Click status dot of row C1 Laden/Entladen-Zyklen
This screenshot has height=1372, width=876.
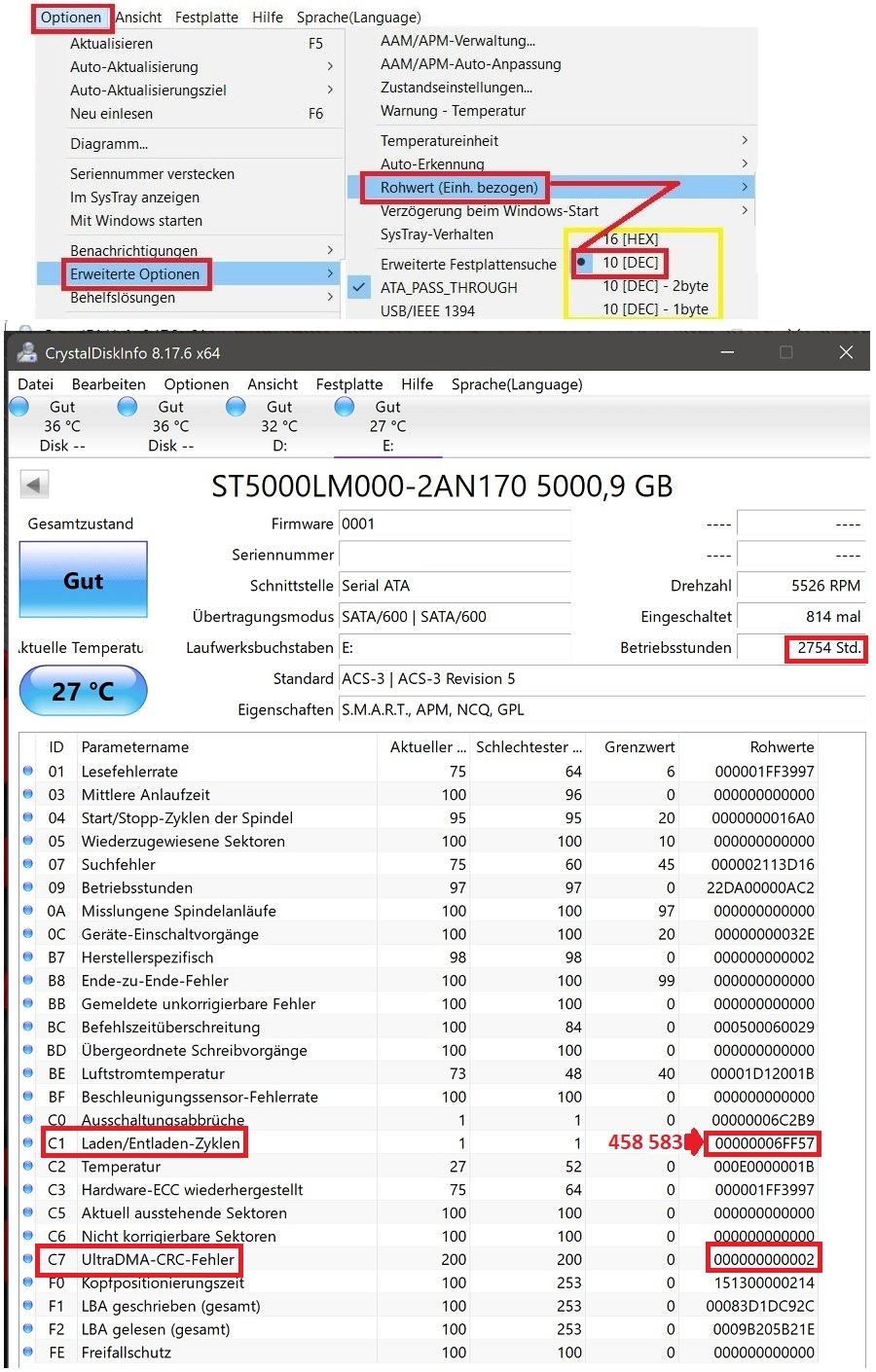28,1143
